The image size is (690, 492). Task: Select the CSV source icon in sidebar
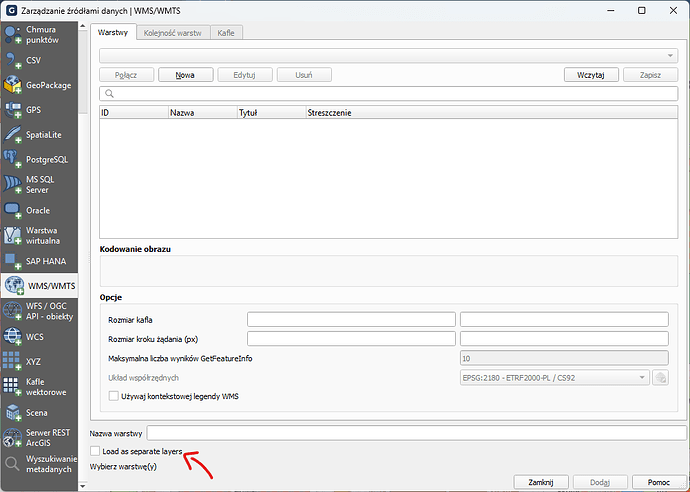(13, 60)
